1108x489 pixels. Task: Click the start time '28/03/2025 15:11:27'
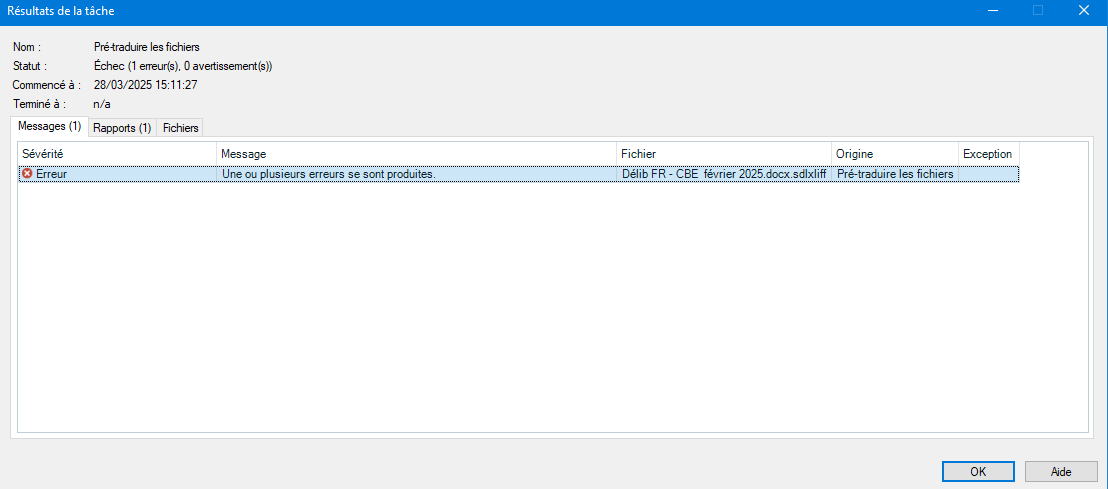click(x=145, y=85)
